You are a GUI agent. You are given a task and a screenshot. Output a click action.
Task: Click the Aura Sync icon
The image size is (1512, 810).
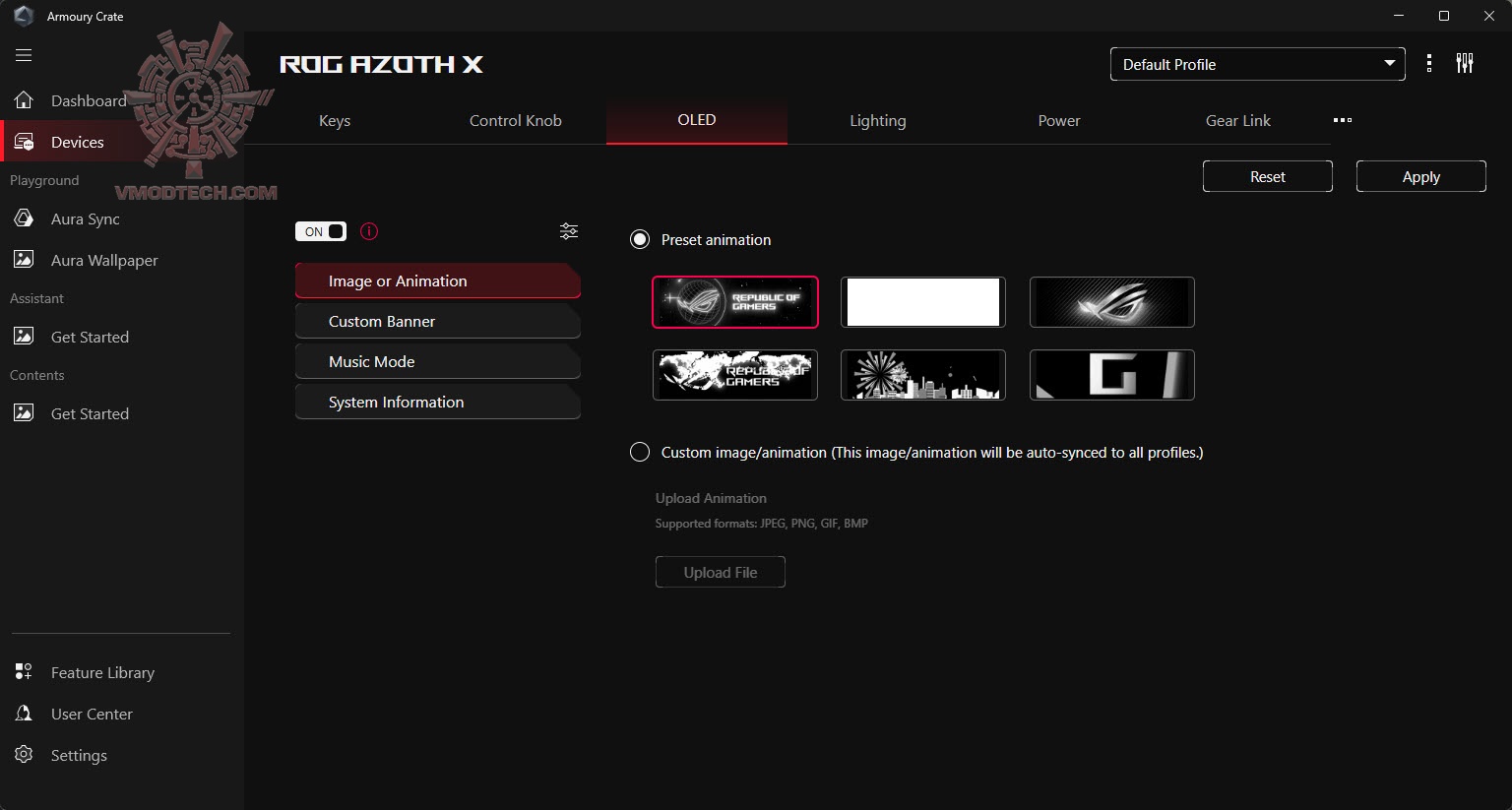pos(24,218)
